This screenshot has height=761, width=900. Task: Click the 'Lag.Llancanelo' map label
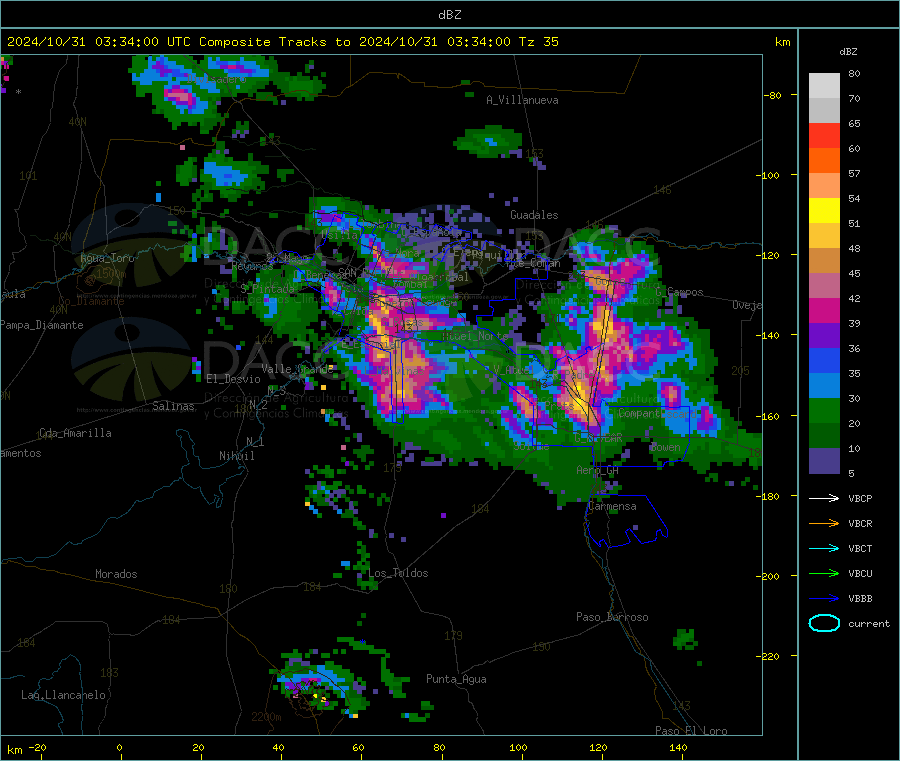point(63,696)
